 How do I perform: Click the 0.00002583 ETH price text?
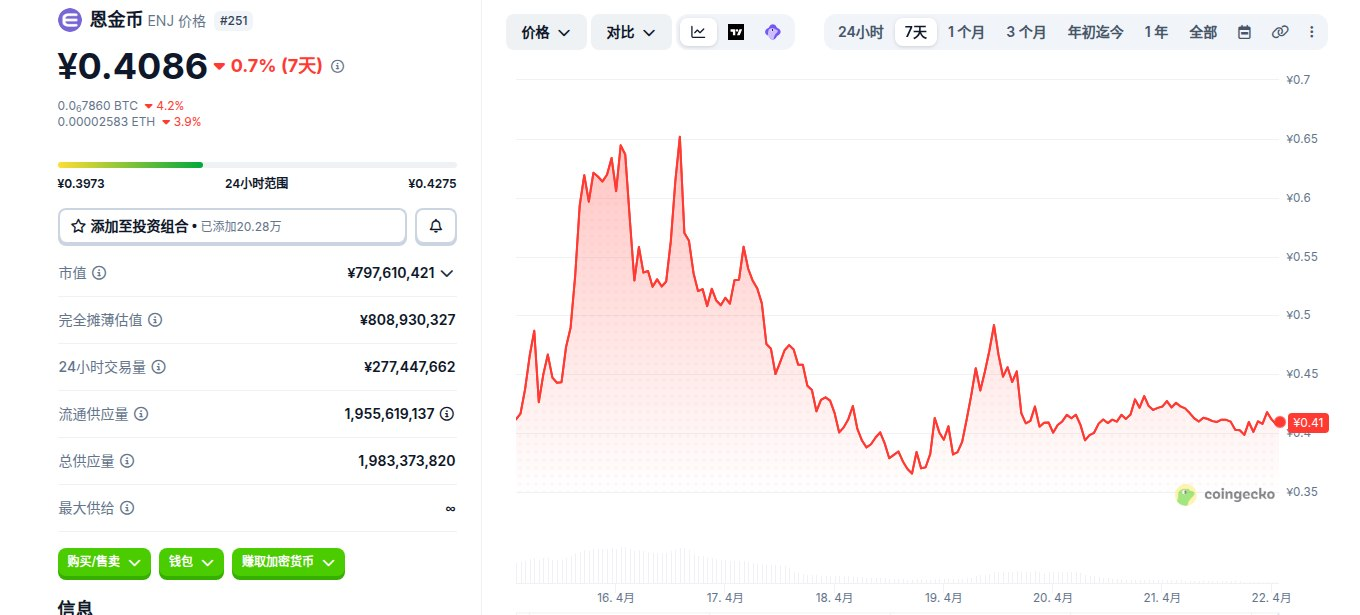(104, 122)
